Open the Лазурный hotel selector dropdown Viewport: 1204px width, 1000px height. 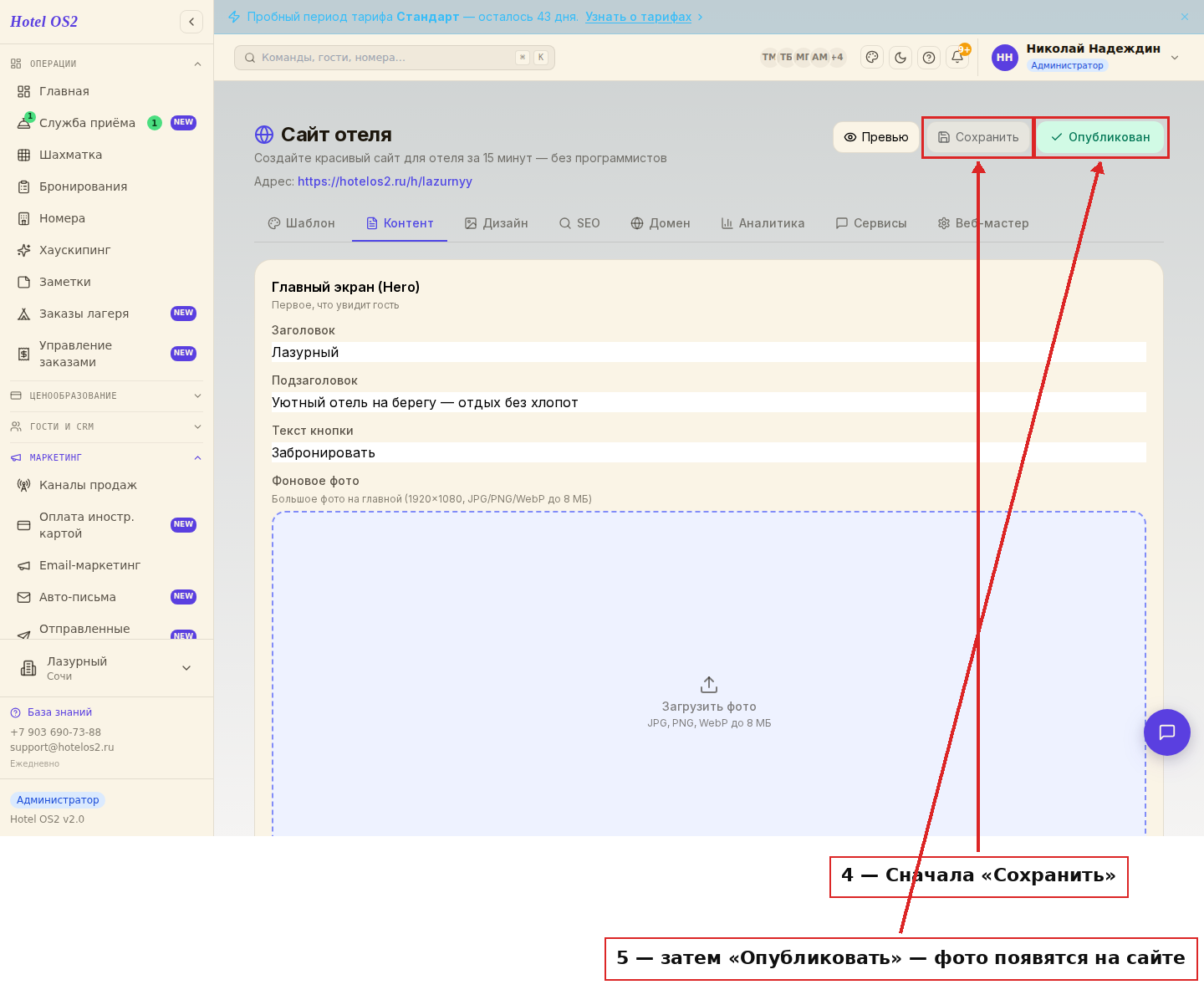click(106, 668)
